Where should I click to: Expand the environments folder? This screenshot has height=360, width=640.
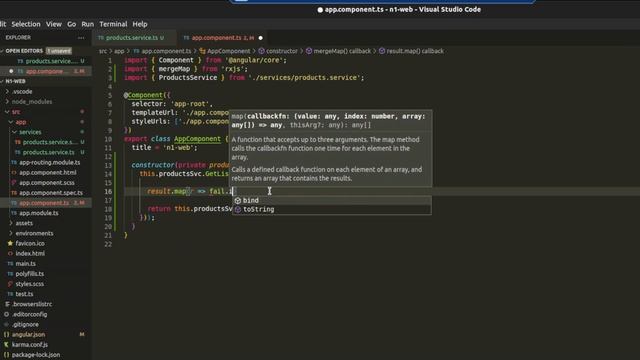click(x=34, y=233)
